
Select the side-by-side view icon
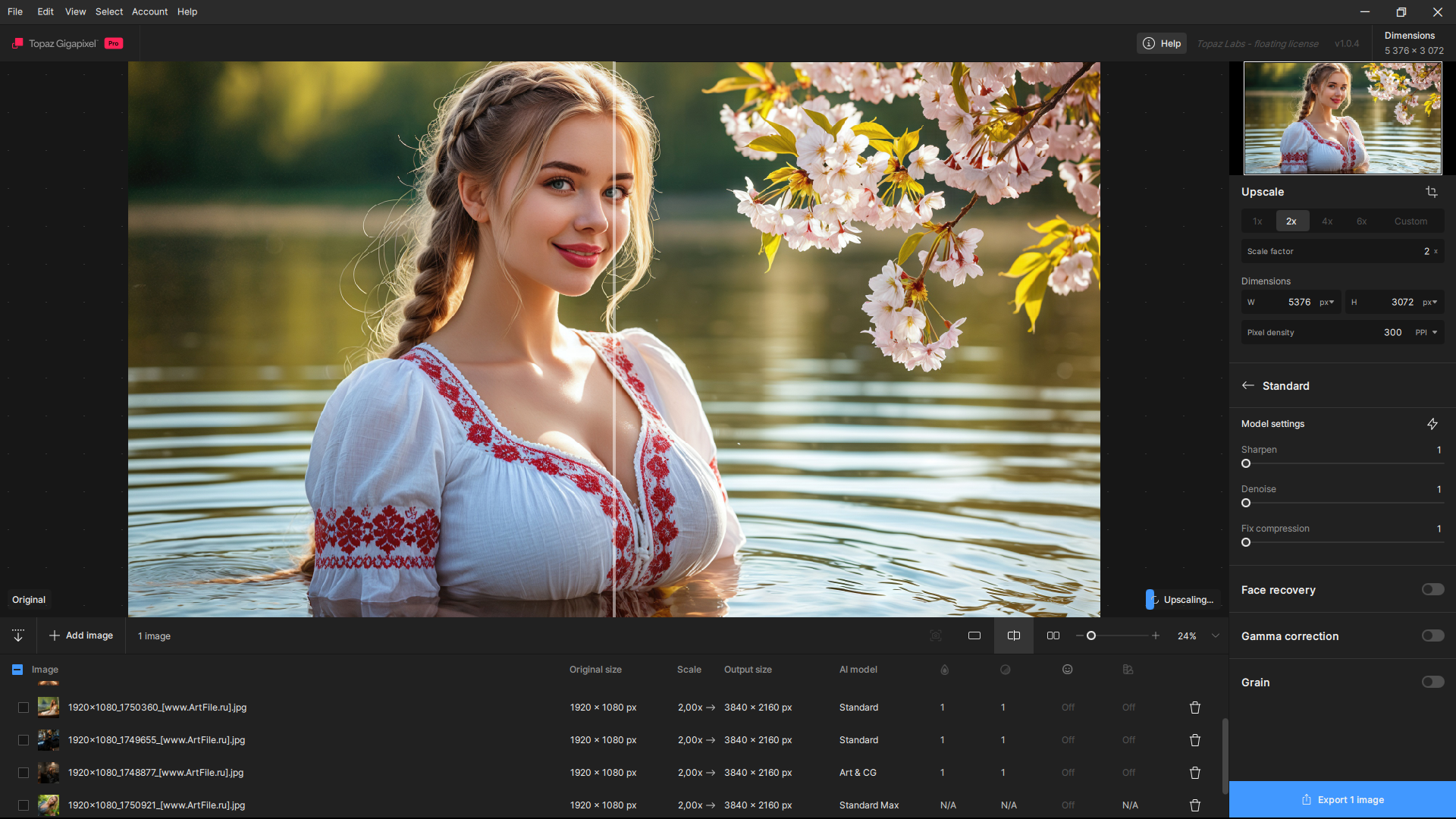[x=1053, y=635]
